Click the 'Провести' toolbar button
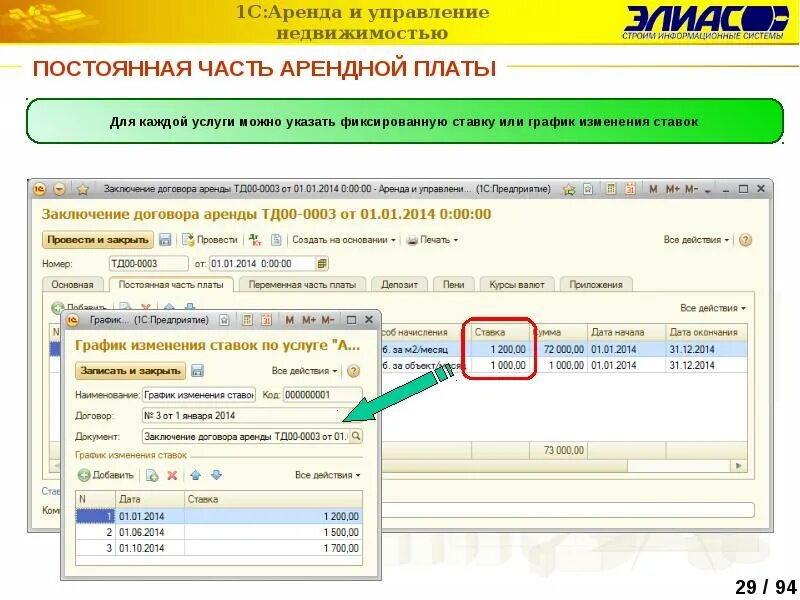Viewport: 800px width, 600px height. coord(210,240)
